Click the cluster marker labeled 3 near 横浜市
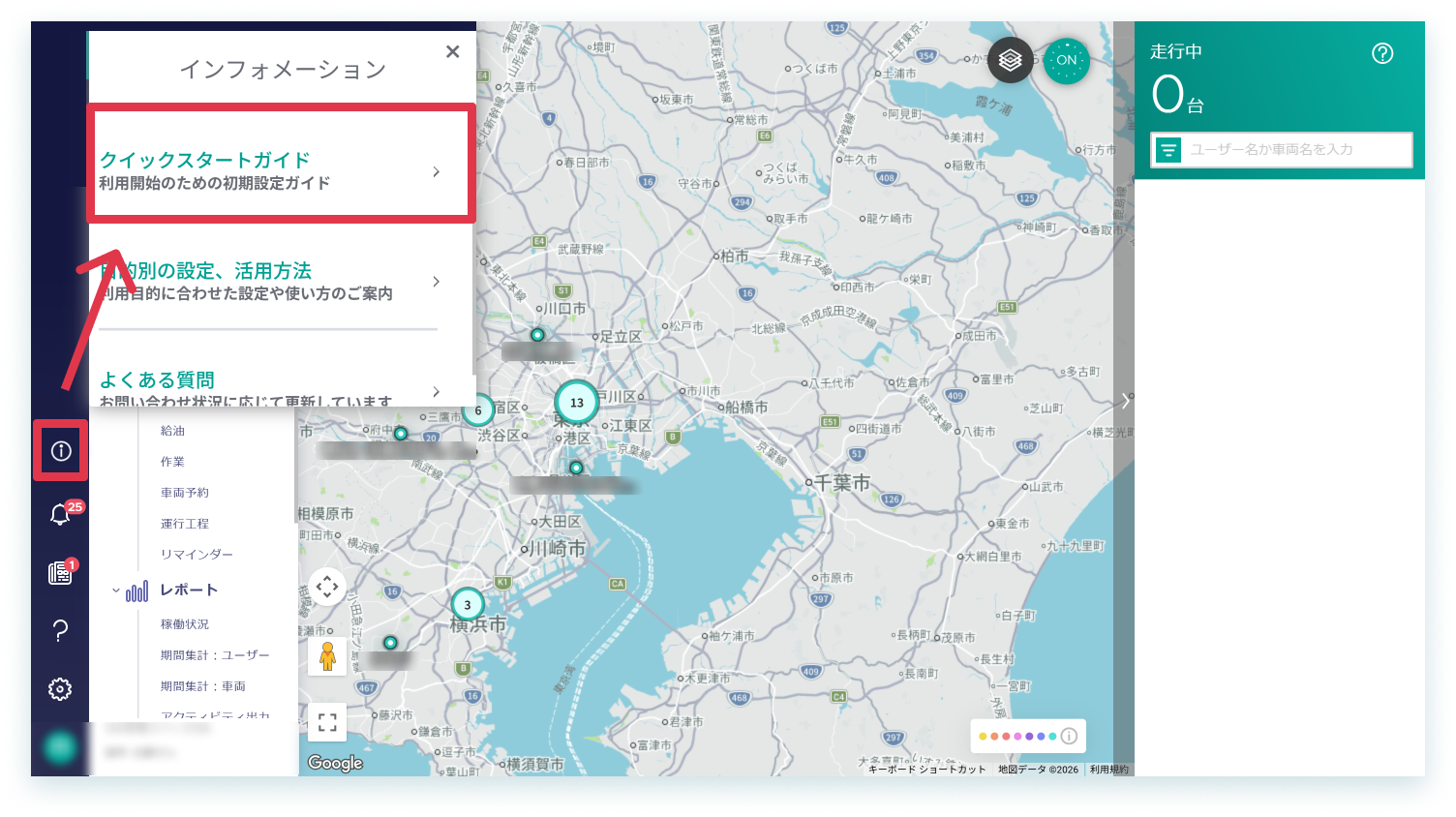 pos(468,605)
